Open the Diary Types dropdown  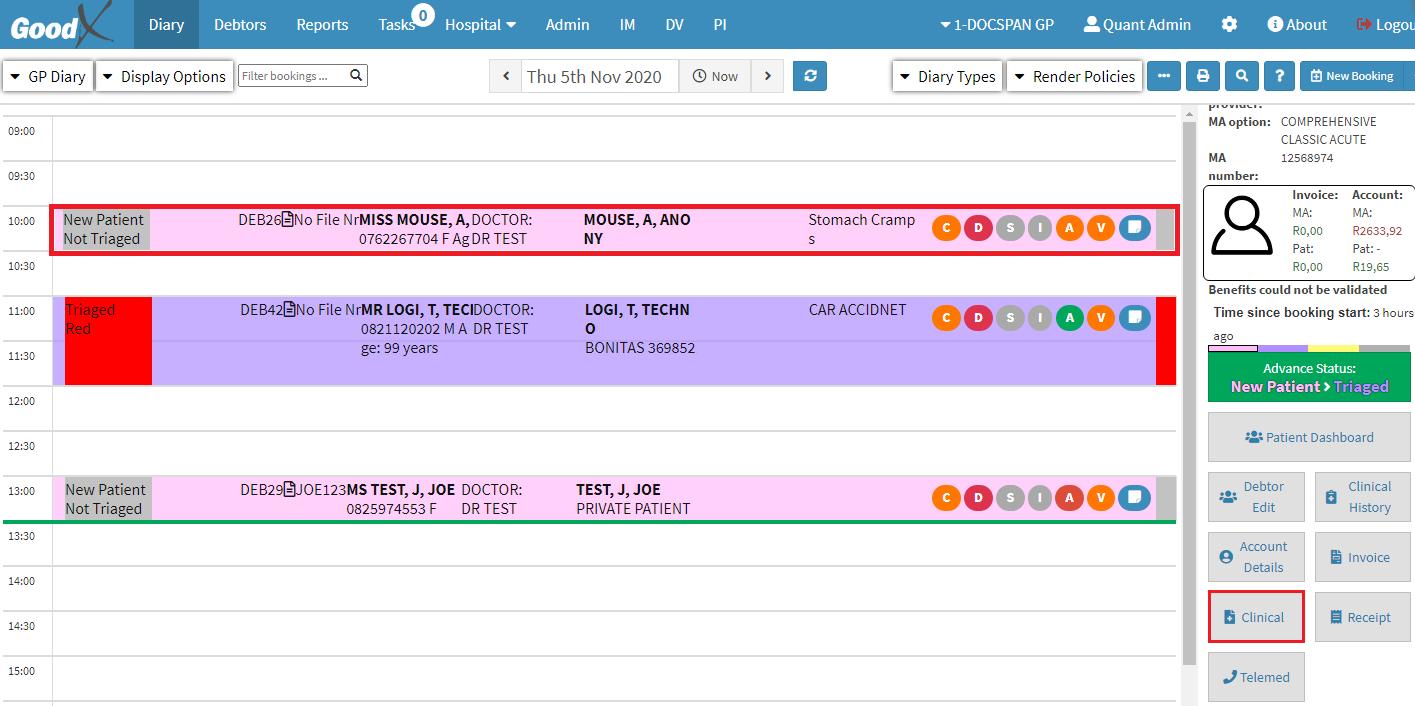(947, 76)
